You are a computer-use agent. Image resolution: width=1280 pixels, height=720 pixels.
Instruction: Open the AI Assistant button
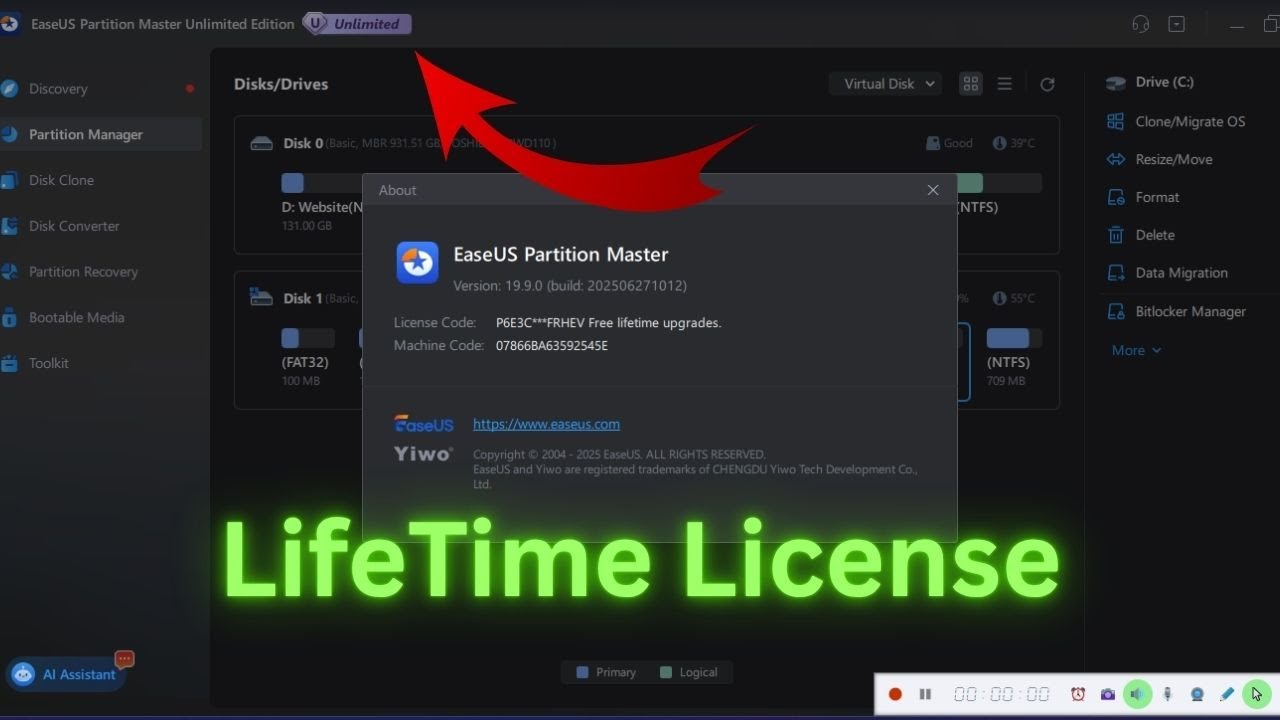pyautogui.click(x=66, y=674)
